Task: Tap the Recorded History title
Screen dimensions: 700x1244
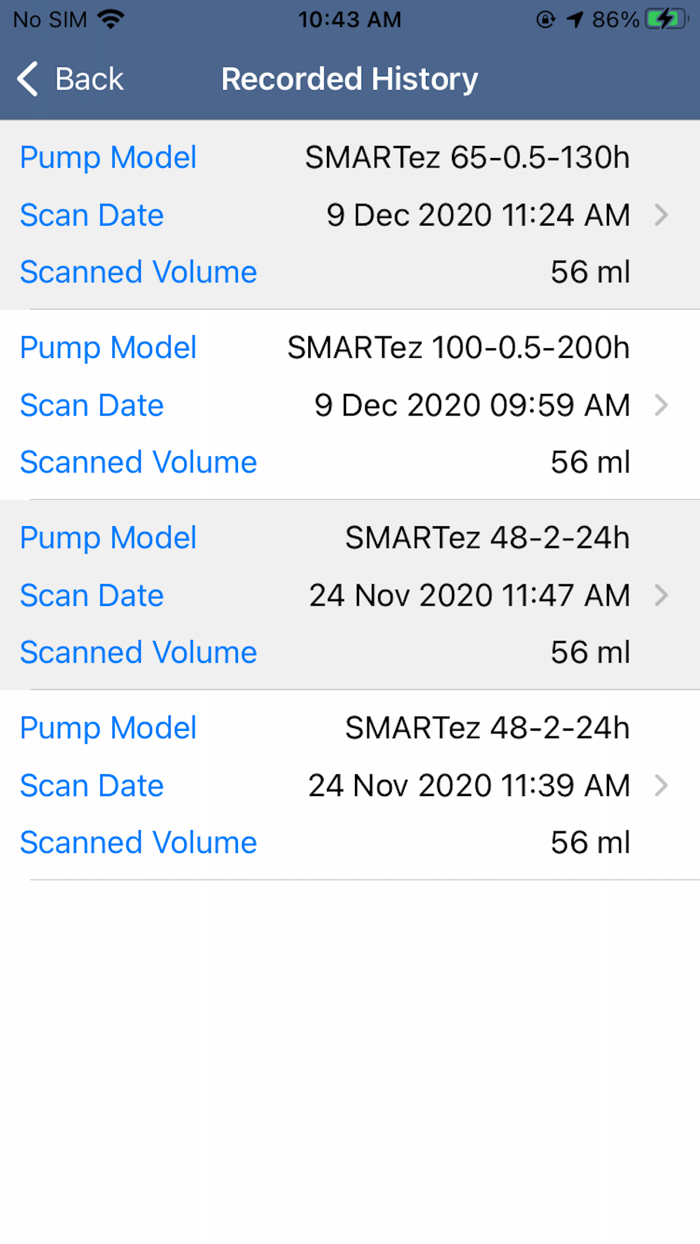Action: 349,78
